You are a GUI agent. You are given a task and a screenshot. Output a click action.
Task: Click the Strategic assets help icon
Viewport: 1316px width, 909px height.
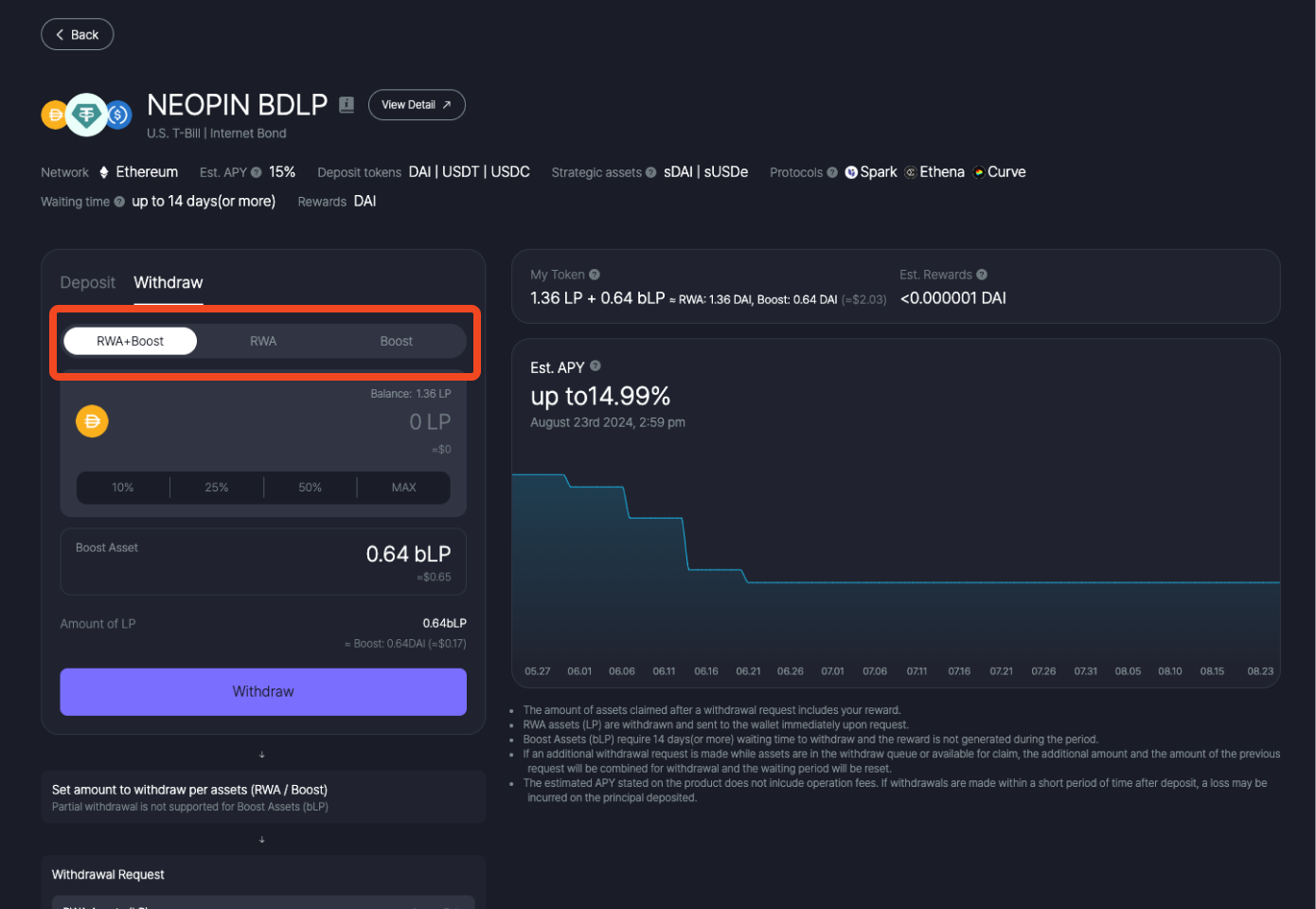click(650, 172)
